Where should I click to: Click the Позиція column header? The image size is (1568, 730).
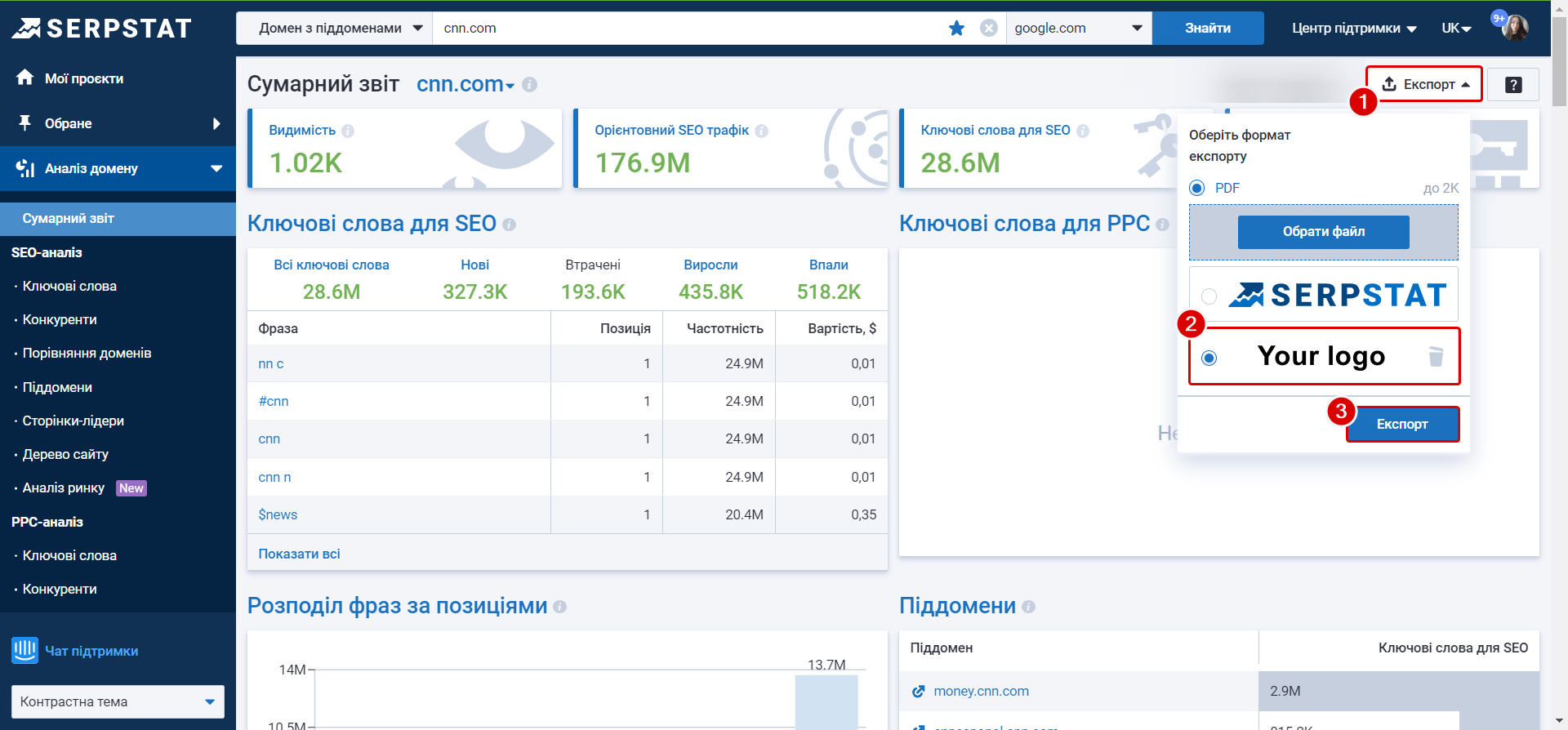tap(625, 328)
